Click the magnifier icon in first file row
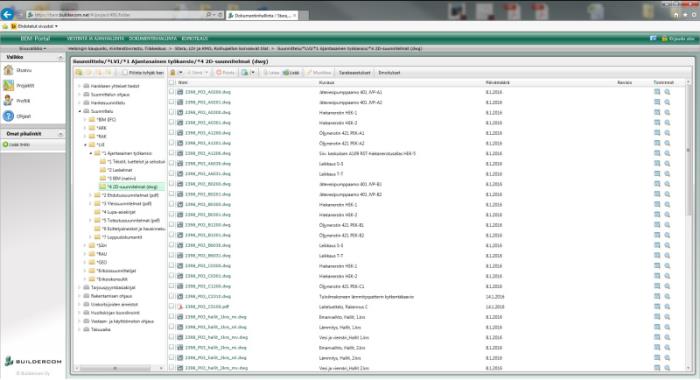 tap(667, 92)
